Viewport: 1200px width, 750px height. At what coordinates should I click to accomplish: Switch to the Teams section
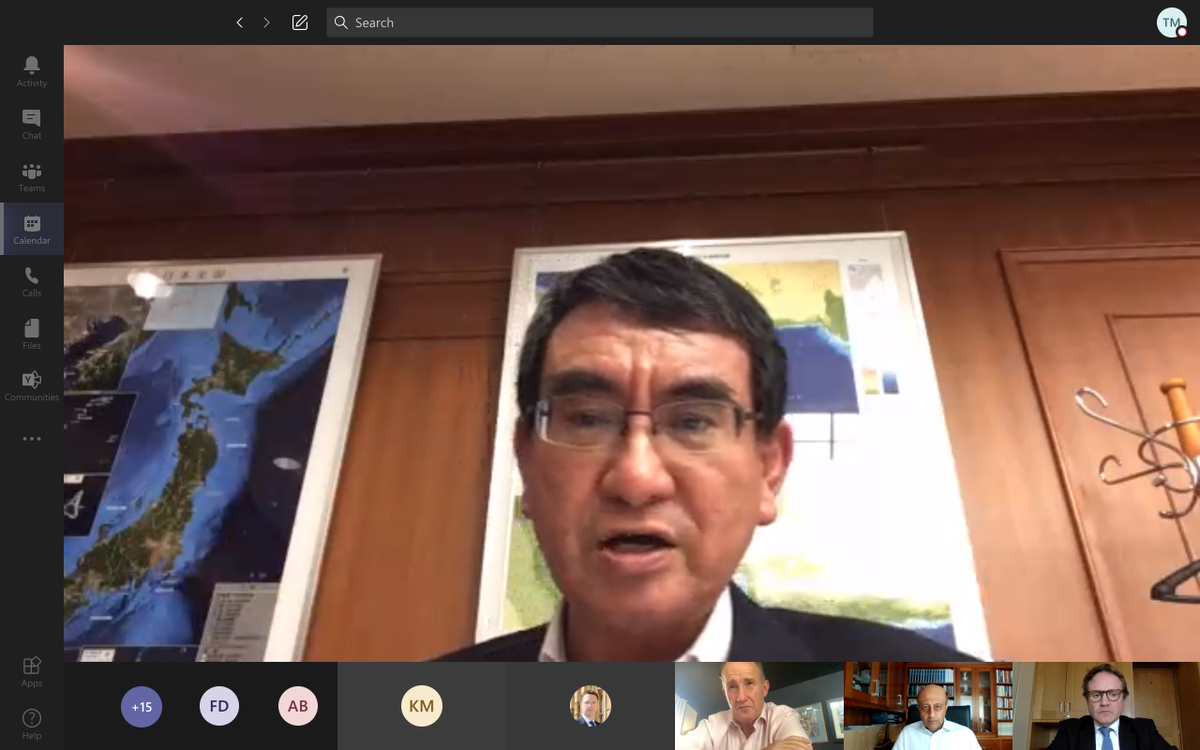pyautogui.click(x=31, y=176)
